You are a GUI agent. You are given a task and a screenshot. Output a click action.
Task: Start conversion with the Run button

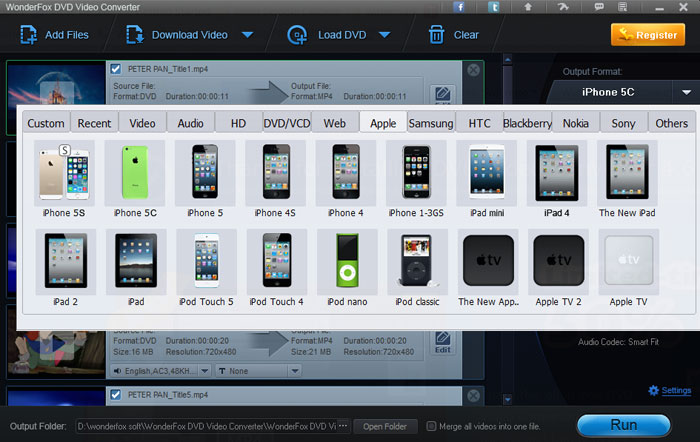pos(624,425)
